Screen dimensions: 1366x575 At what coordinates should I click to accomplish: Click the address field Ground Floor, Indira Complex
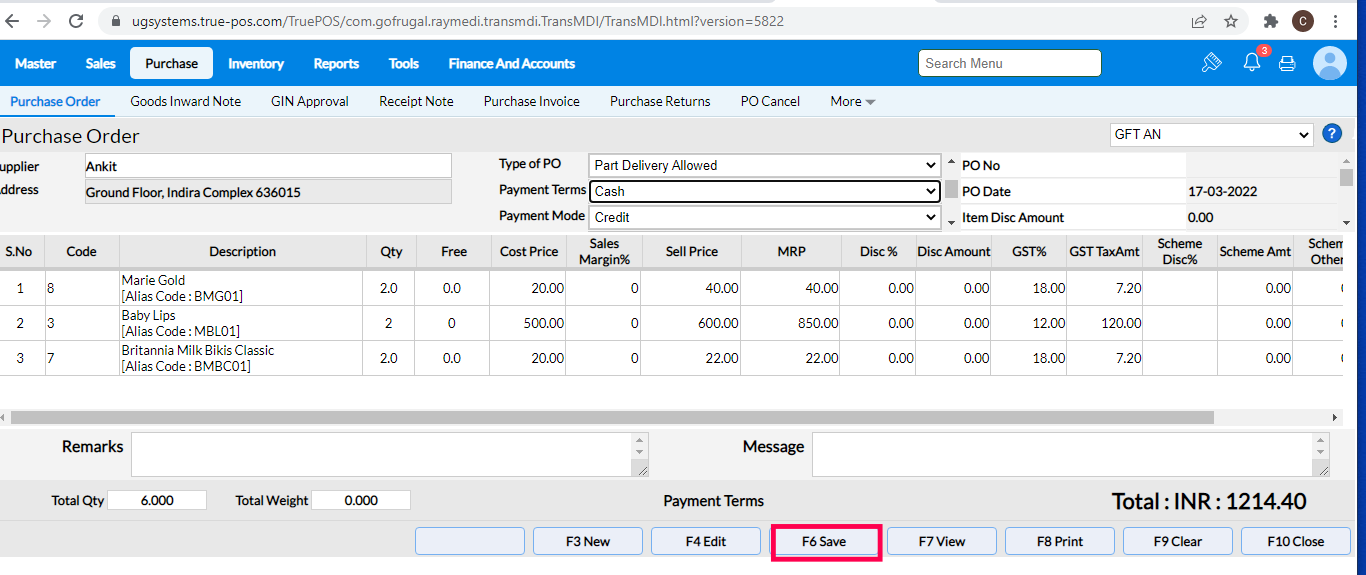268,192
